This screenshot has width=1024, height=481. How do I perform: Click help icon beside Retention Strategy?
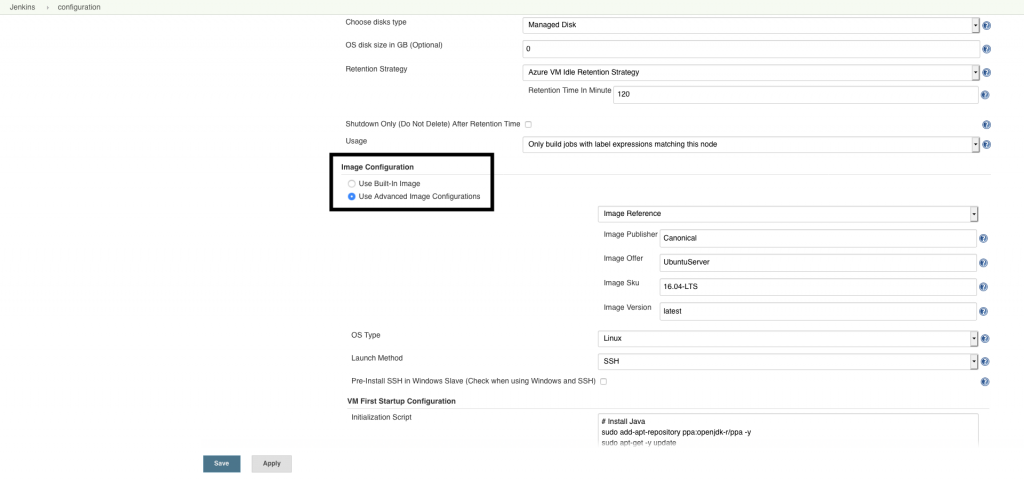click(x=986, y=73)
